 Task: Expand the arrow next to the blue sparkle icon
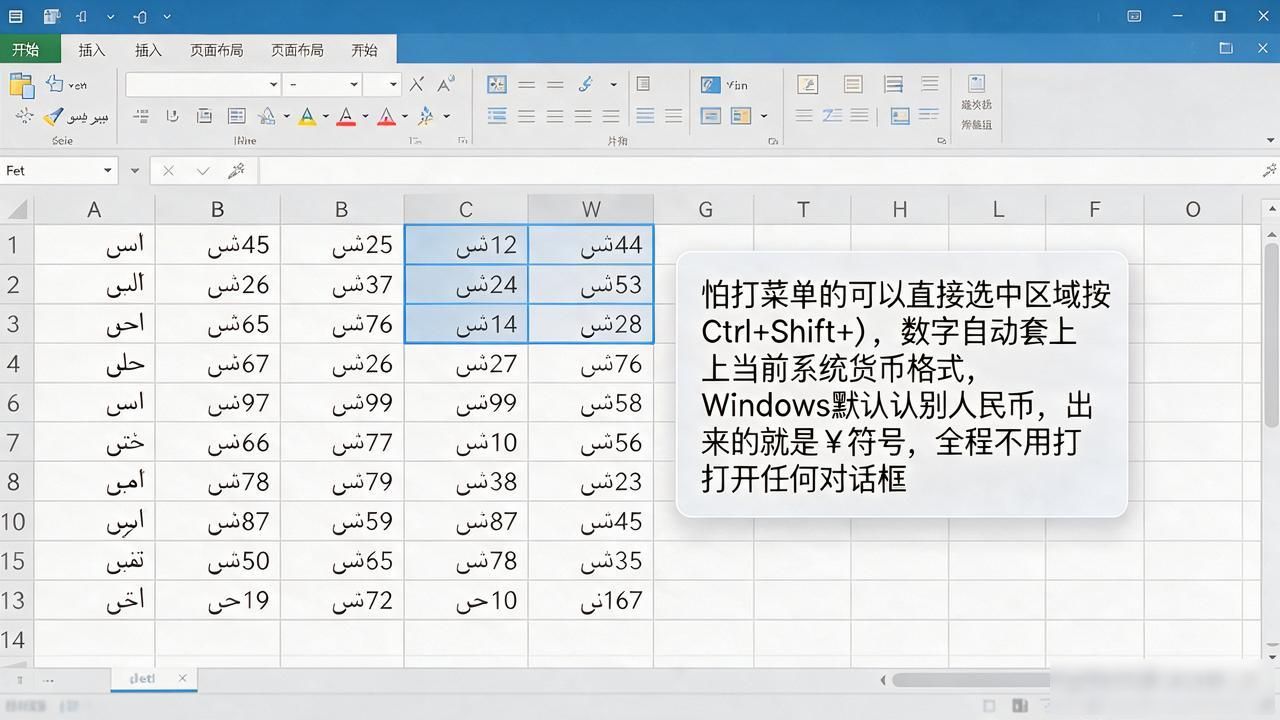click(x=446, y=117)
